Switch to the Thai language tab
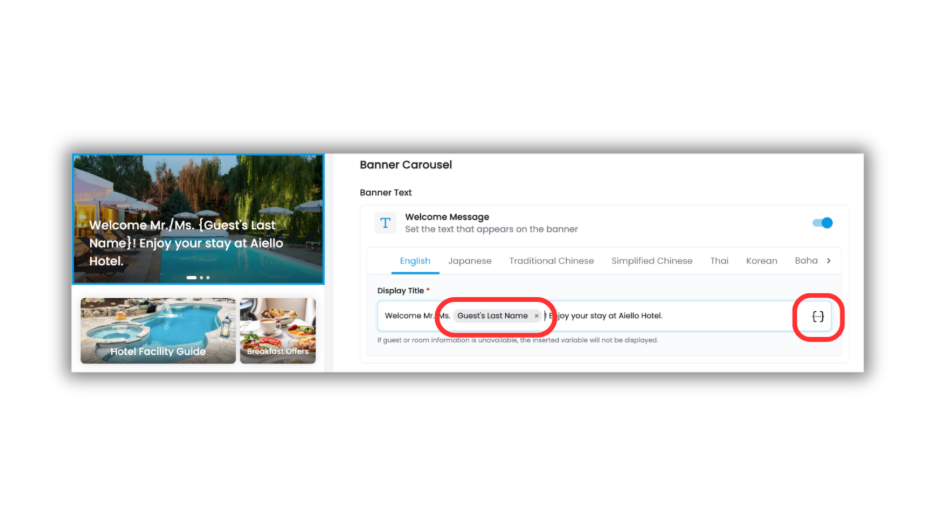This screenshot has width=936, height=526. pos(719,261)
